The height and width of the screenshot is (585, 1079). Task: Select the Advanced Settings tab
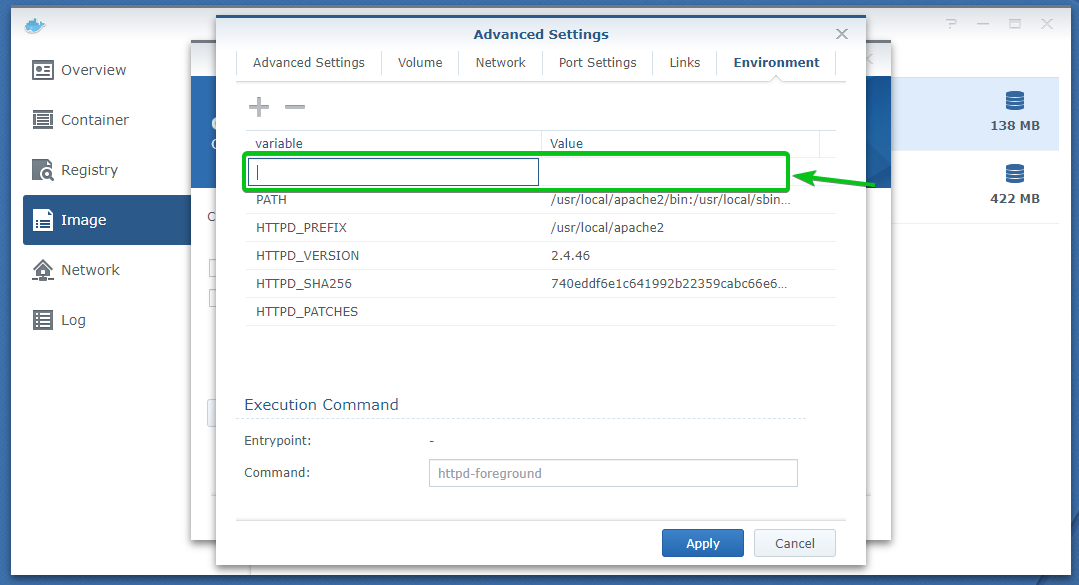pyautogui.click(x=309, y=62)
